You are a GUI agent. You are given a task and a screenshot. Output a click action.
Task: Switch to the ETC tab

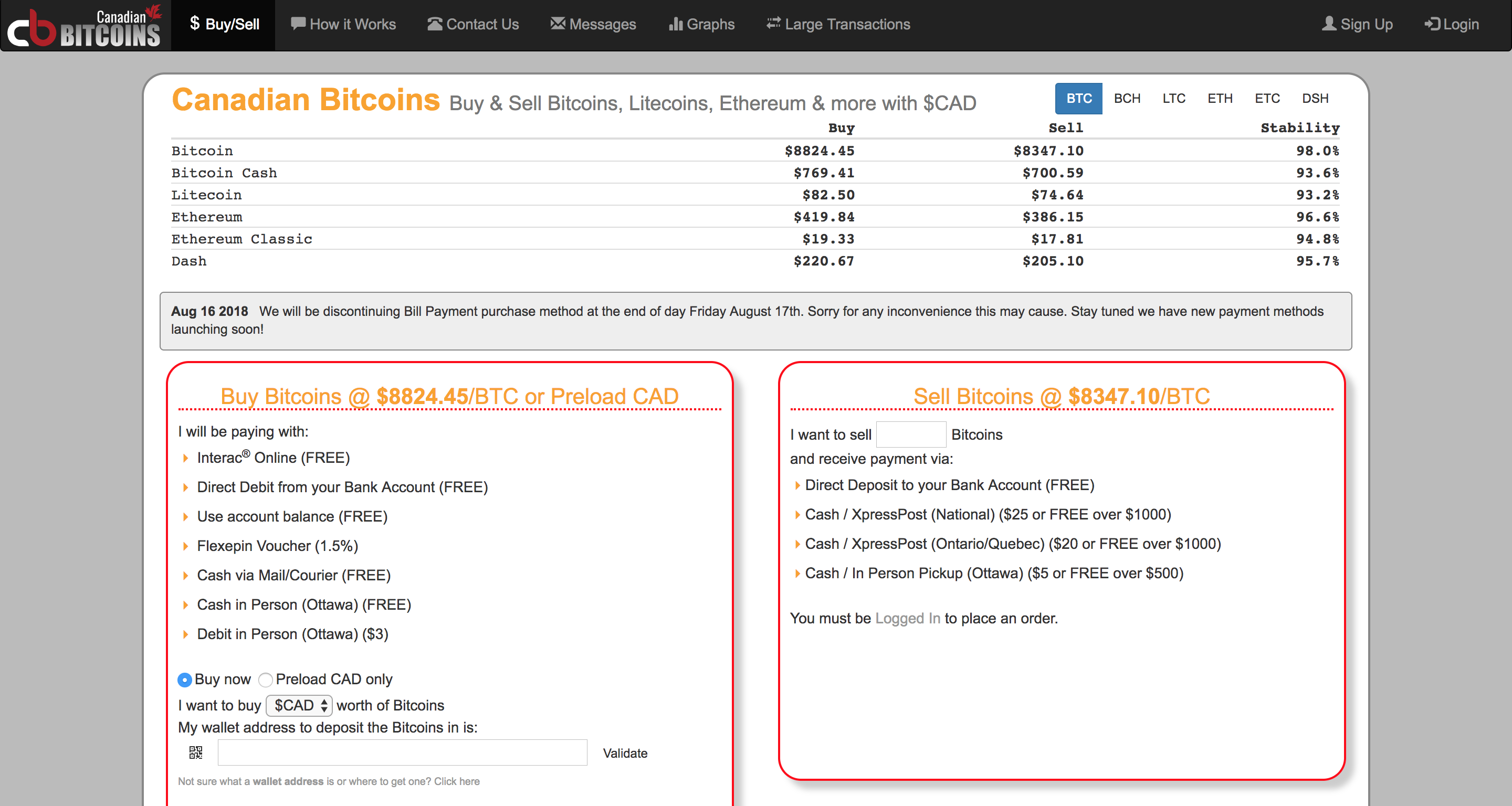click(x=1267, y=98)
